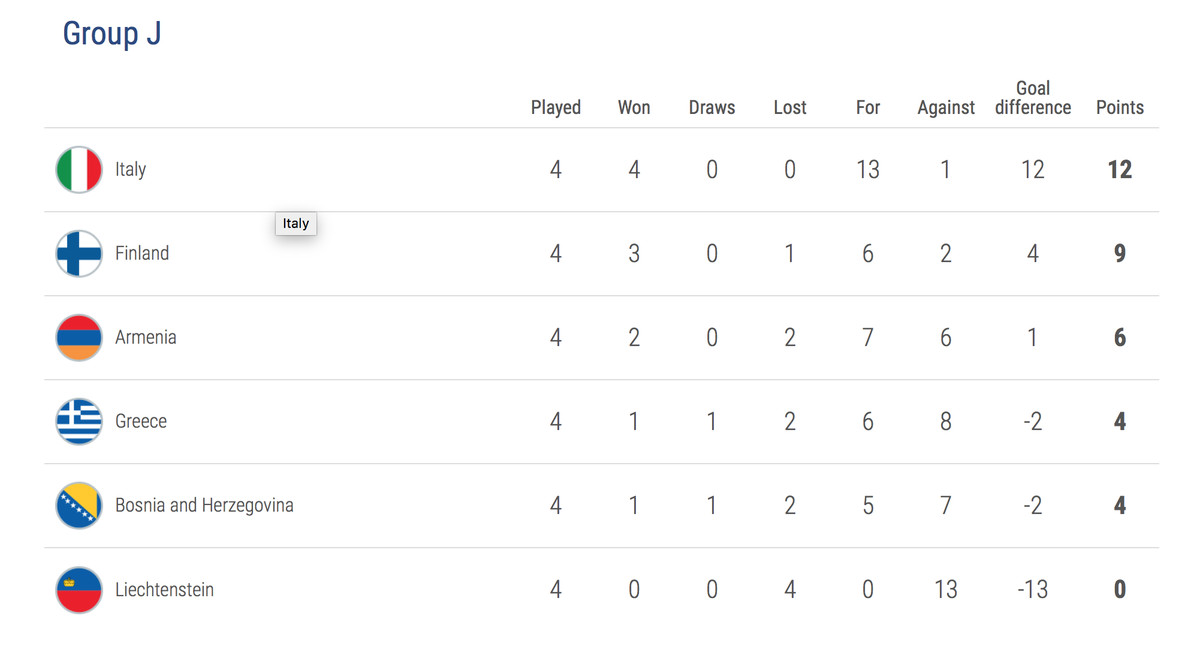Open the Italy team link
1200x667 pixels.
[x=131, y=170]
